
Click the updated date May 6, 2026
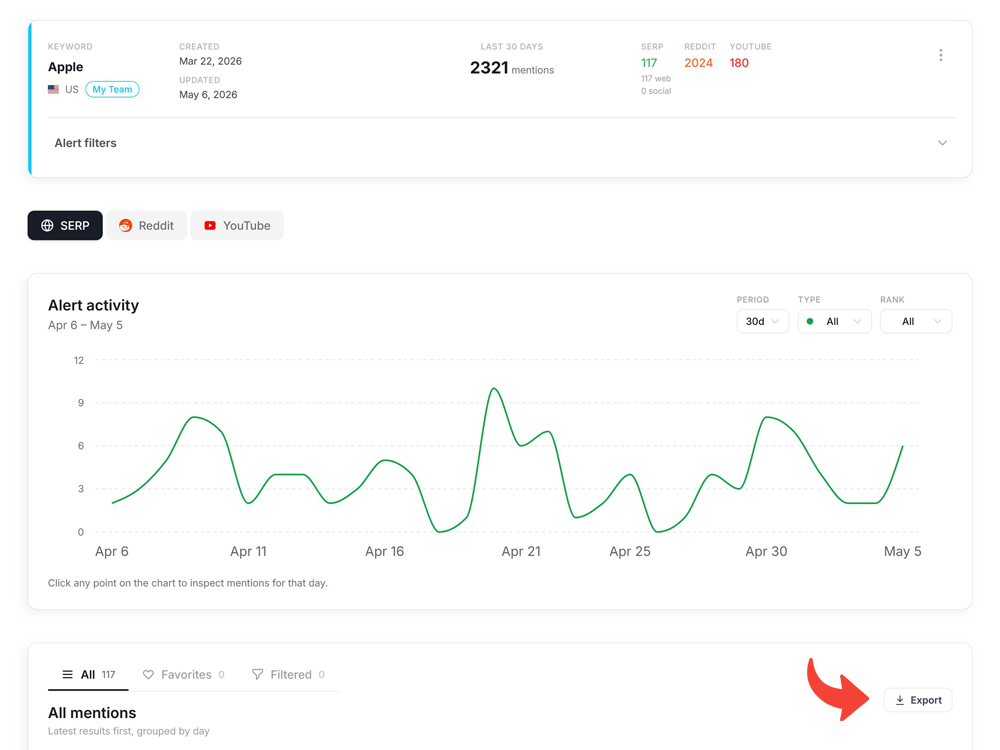click(208, 94)
